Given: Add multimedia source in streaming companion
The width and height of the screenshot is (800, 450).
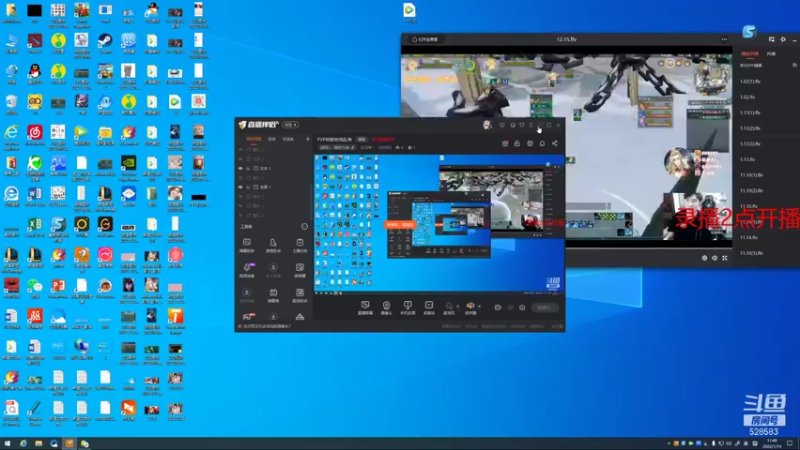Looking at the screenshot, I should [x=429, y=307].
